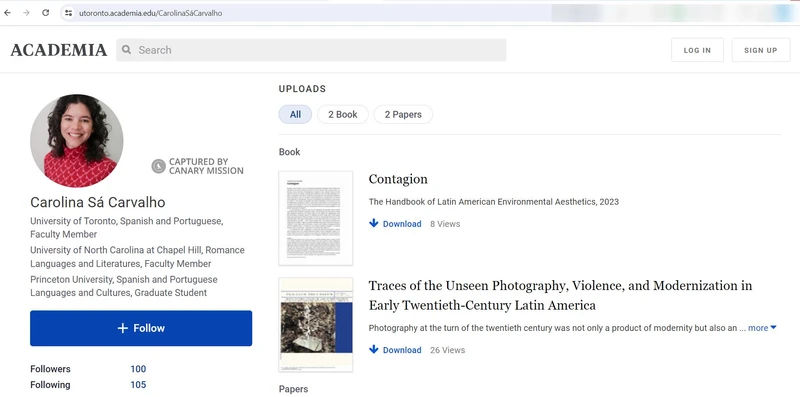Click the Followers label

click(x=50, y=369)
